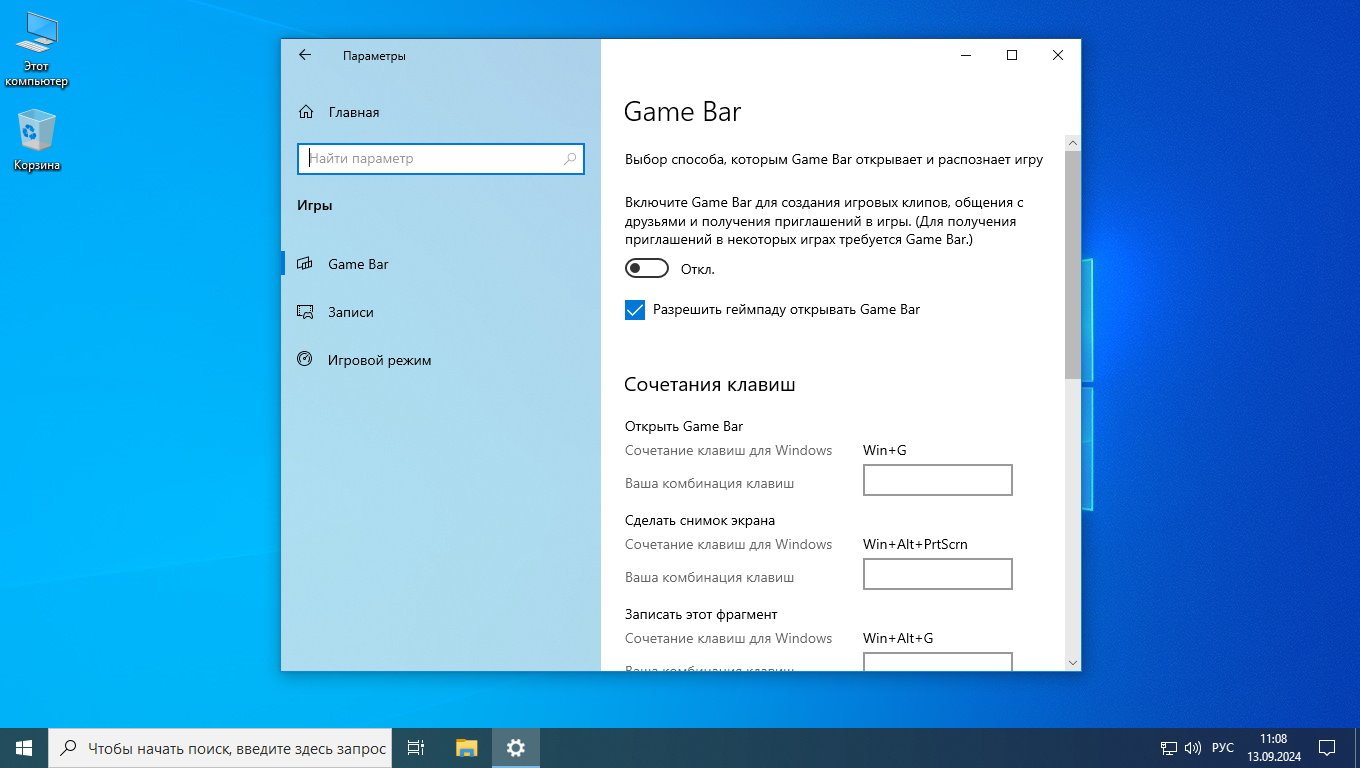The image size is (1360, 768).
Task: Click custom shortcut field for Открыть Game Bar
Action: (x=937, y=480)
